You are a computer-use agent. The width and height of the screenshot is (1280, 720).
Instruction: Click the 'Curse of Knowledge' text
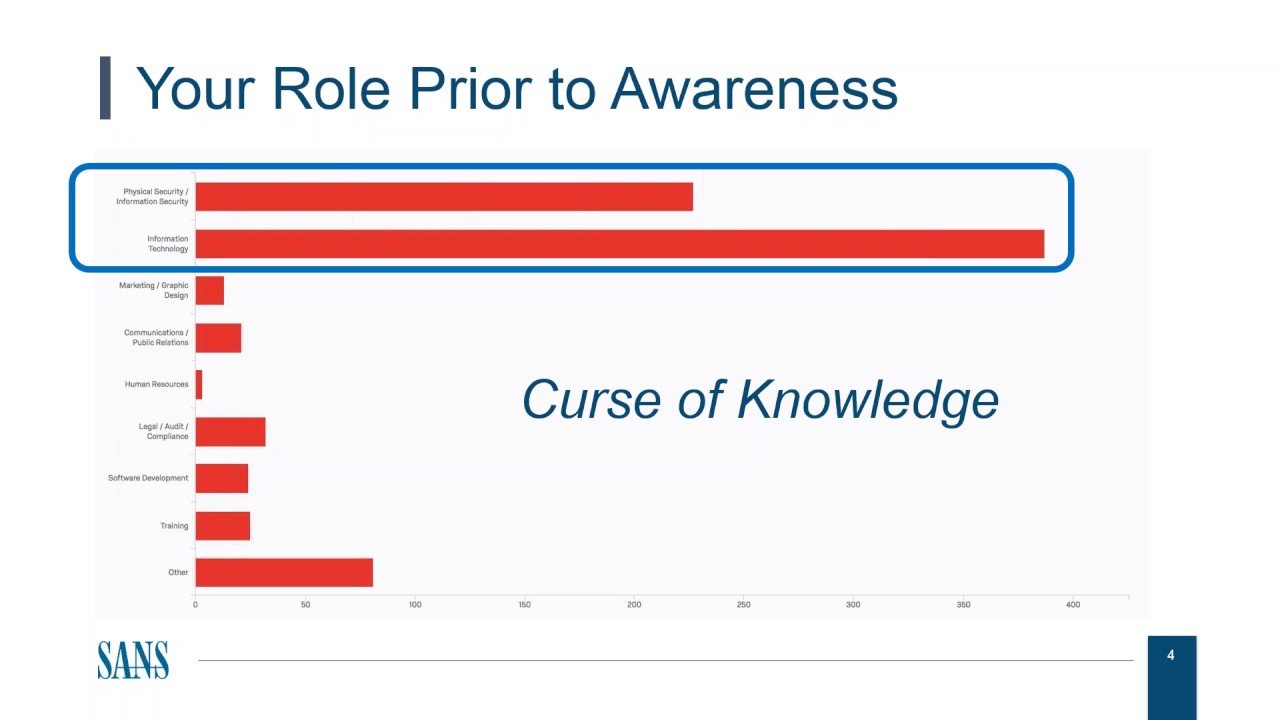pos(760,400)
